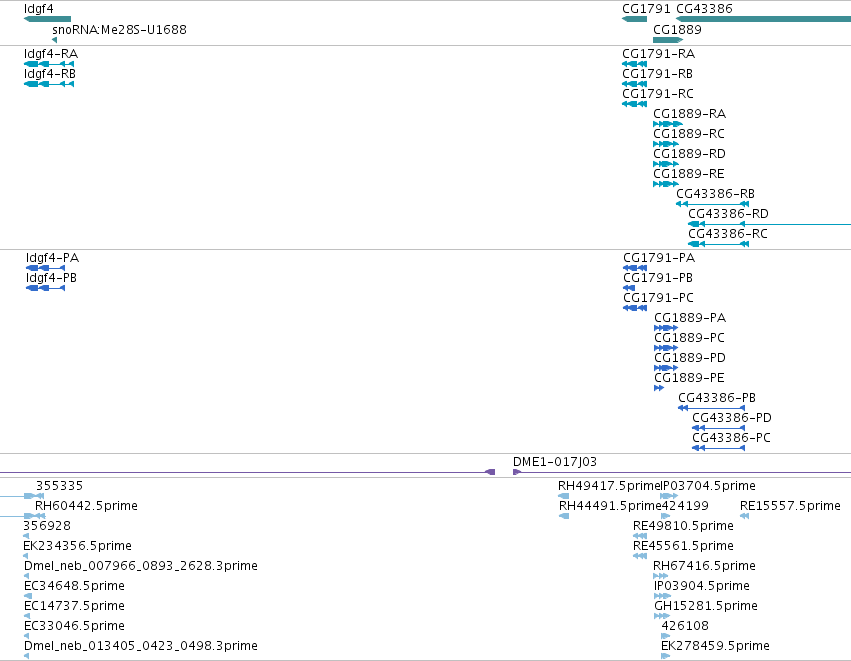Select the Idgf4-PA protein

[x=52, y=258]
